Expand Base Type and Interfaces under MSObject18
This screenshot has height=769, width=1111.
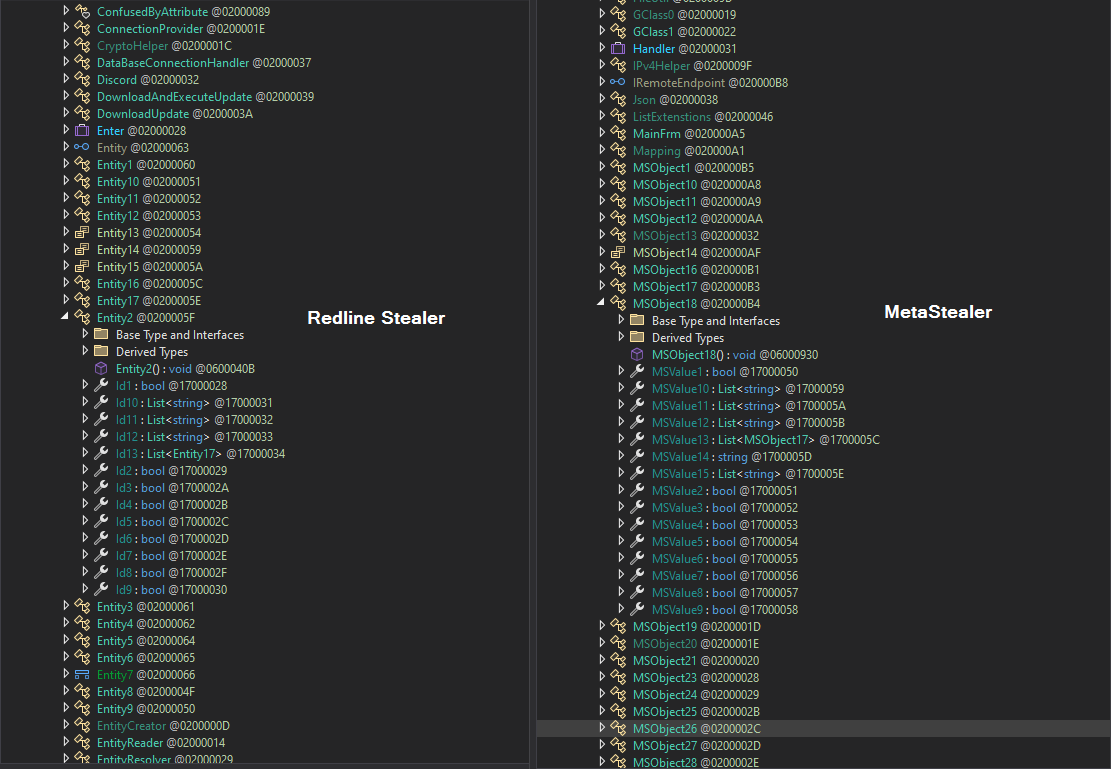pyautogui.click(x=621, y=320)
